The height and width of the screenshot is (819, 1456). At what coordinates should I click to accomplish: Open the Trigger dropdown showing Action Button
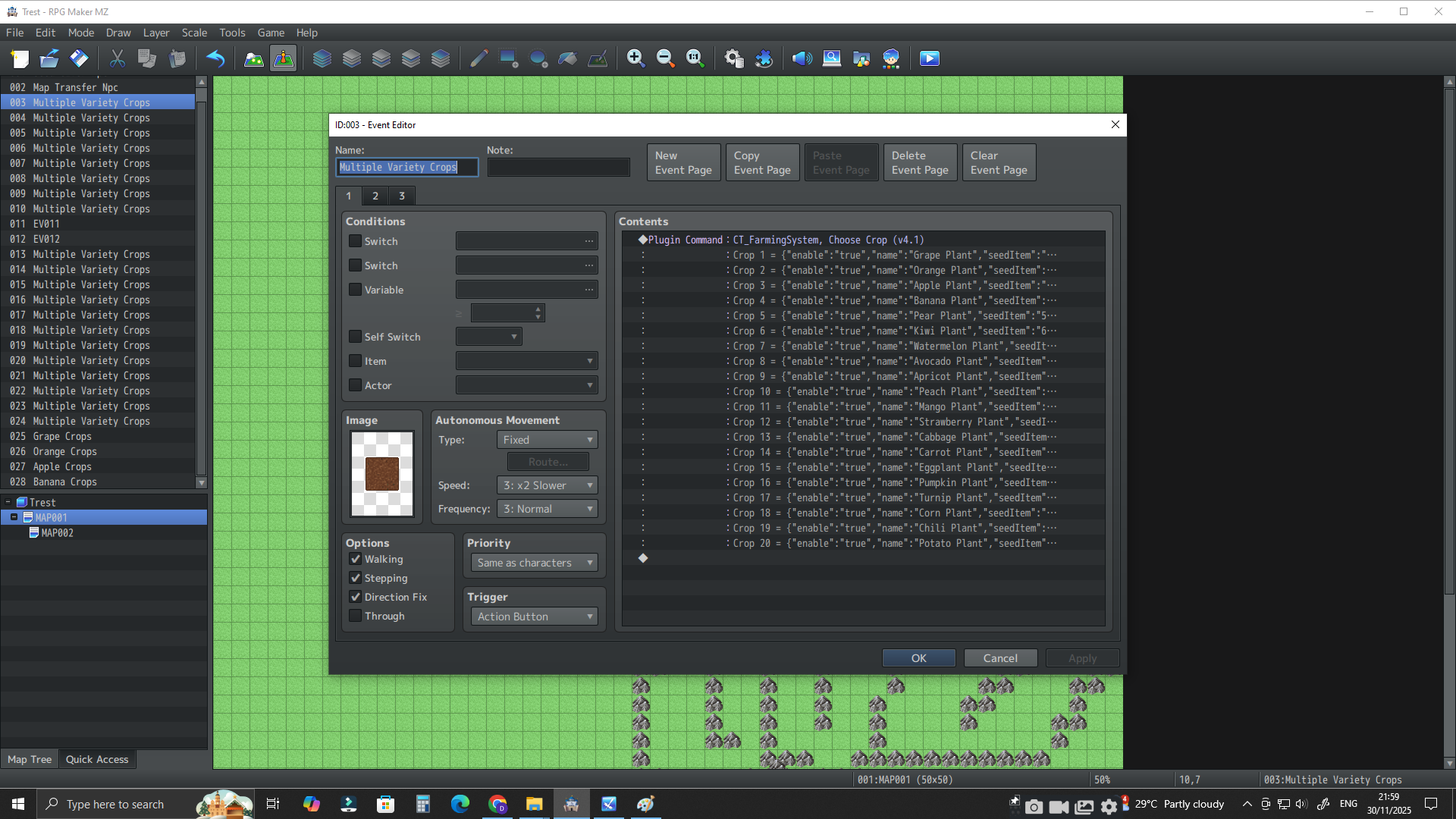point(534,617)
